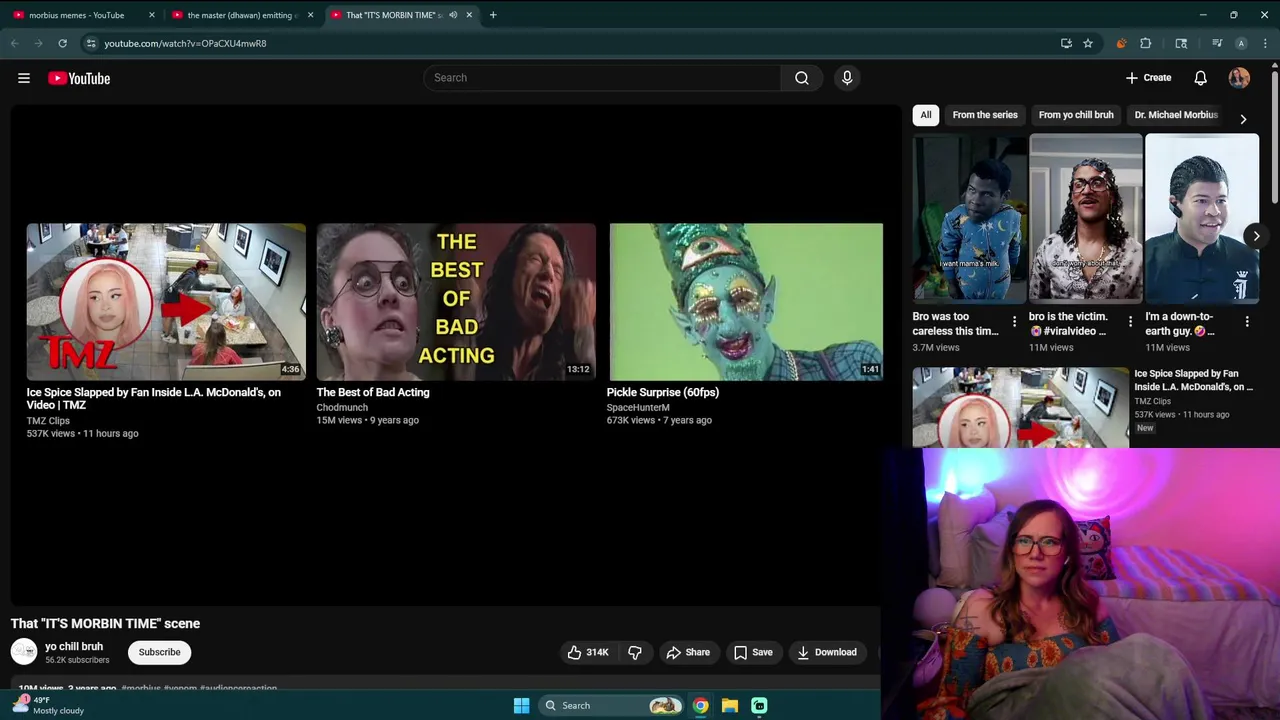The height and width of the screenshot is (720, 1280).
Task: Install app icon in address bar
Action: click(x=1066, y=44)
